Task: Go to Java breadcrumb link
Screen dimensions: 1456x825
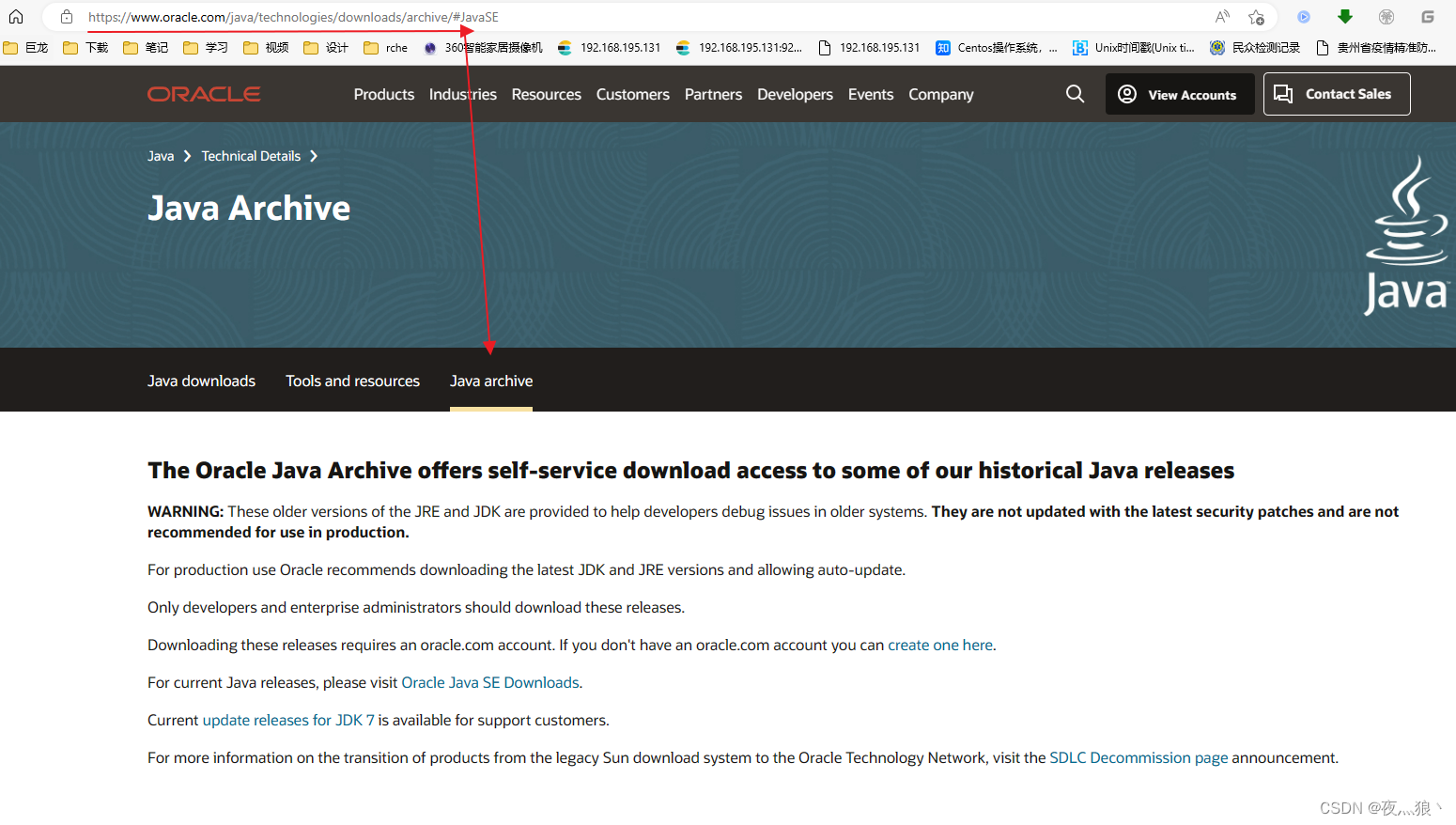Action: [161, 156]
